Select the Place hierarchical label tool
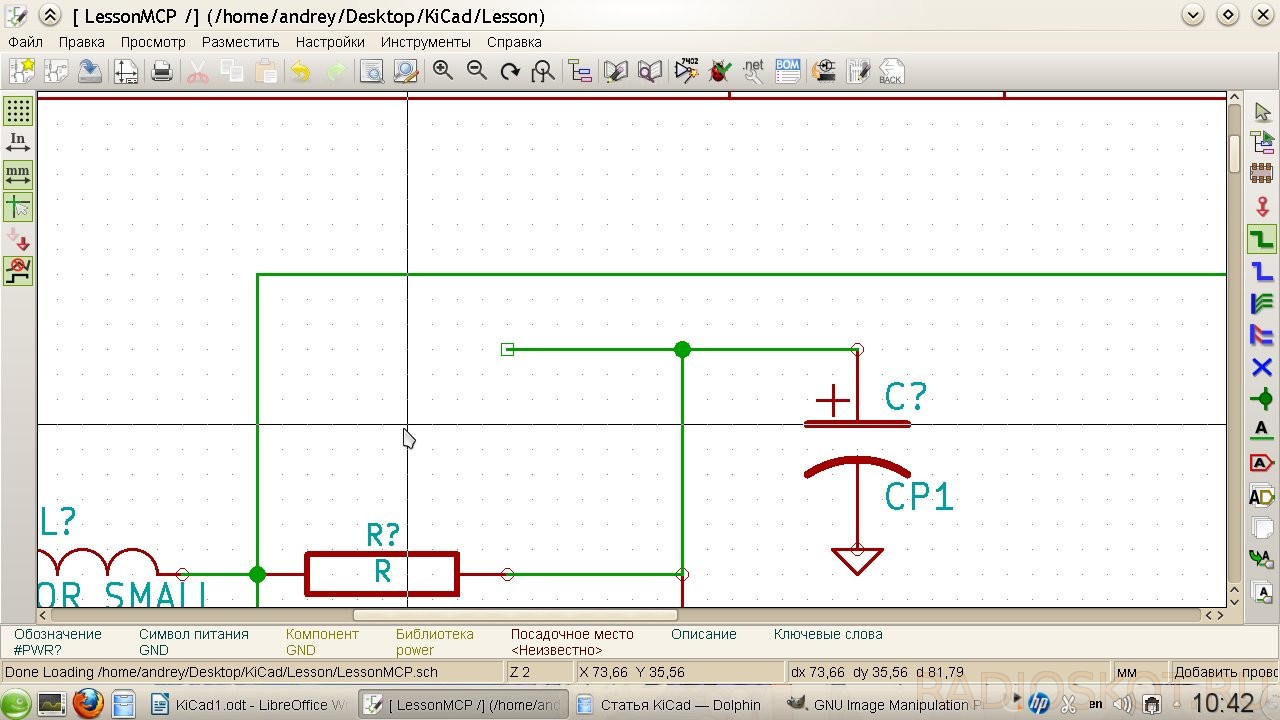Viewport: 1280px width, 720px height. 1262,495
